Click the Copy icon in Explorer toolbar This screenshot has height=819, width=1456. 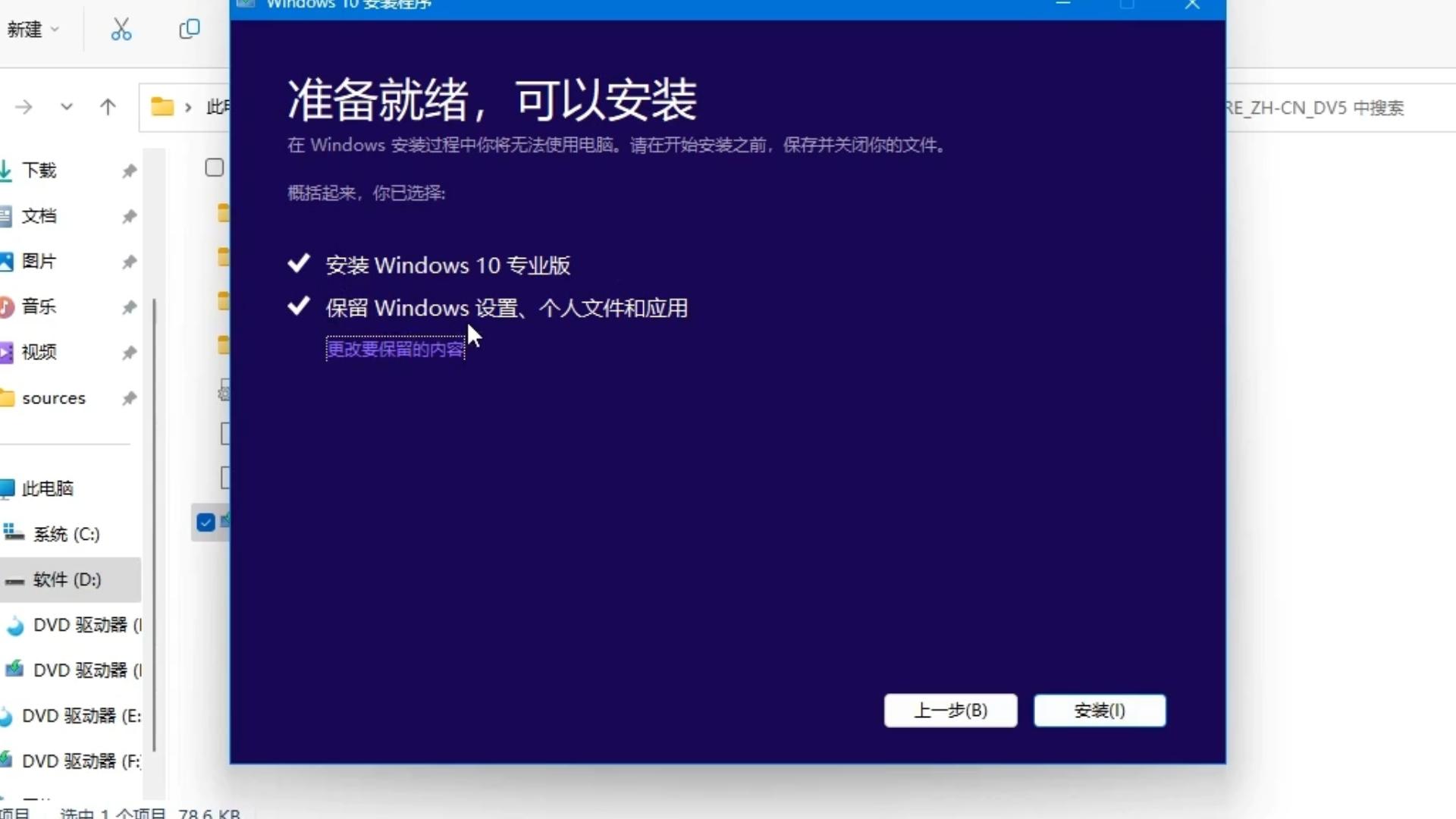[189, 30]
